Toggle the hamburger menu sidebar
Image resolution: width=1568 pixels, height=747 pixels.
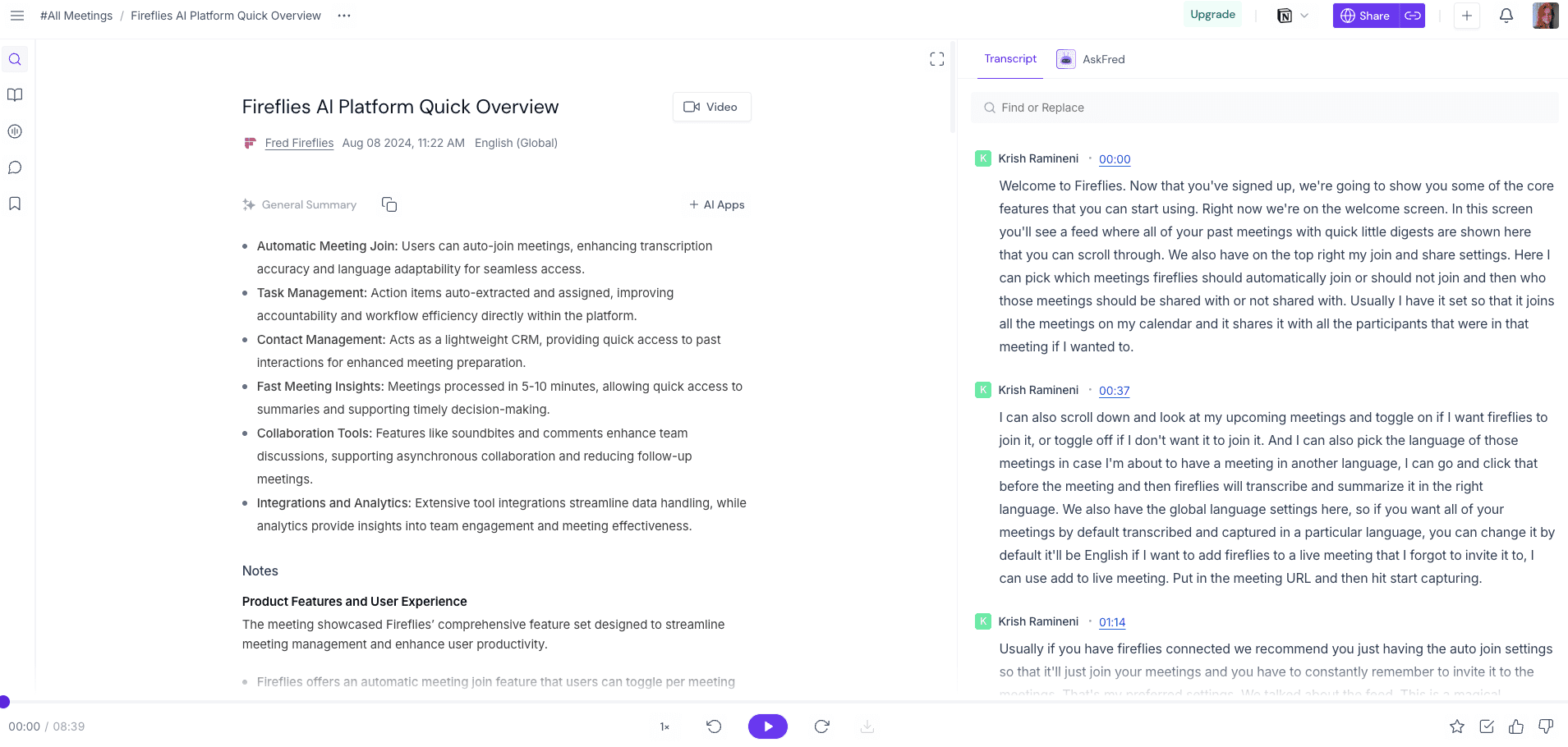click(17, 16)
